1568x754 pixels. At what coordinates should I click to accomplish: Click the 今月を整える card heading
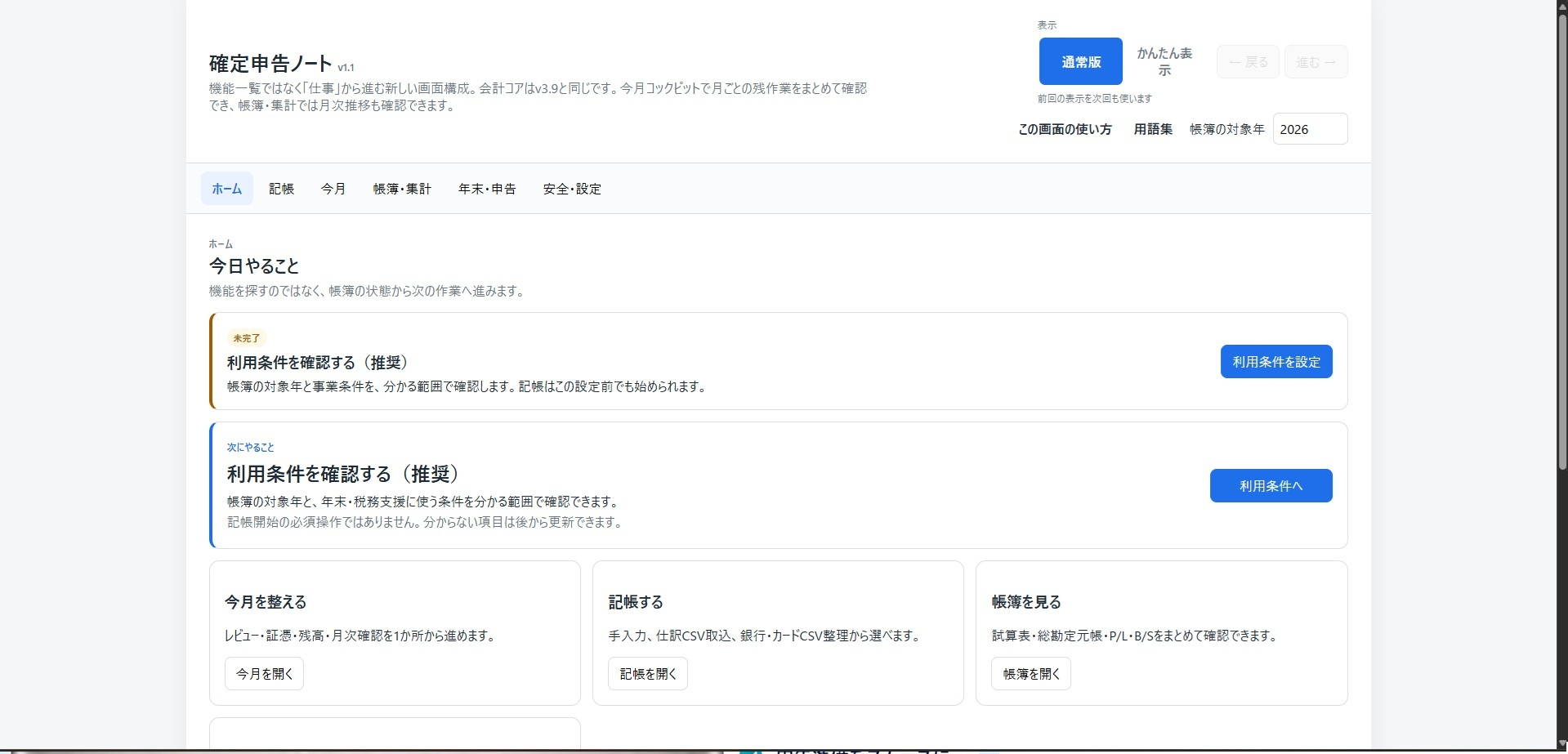coord(266,602)
